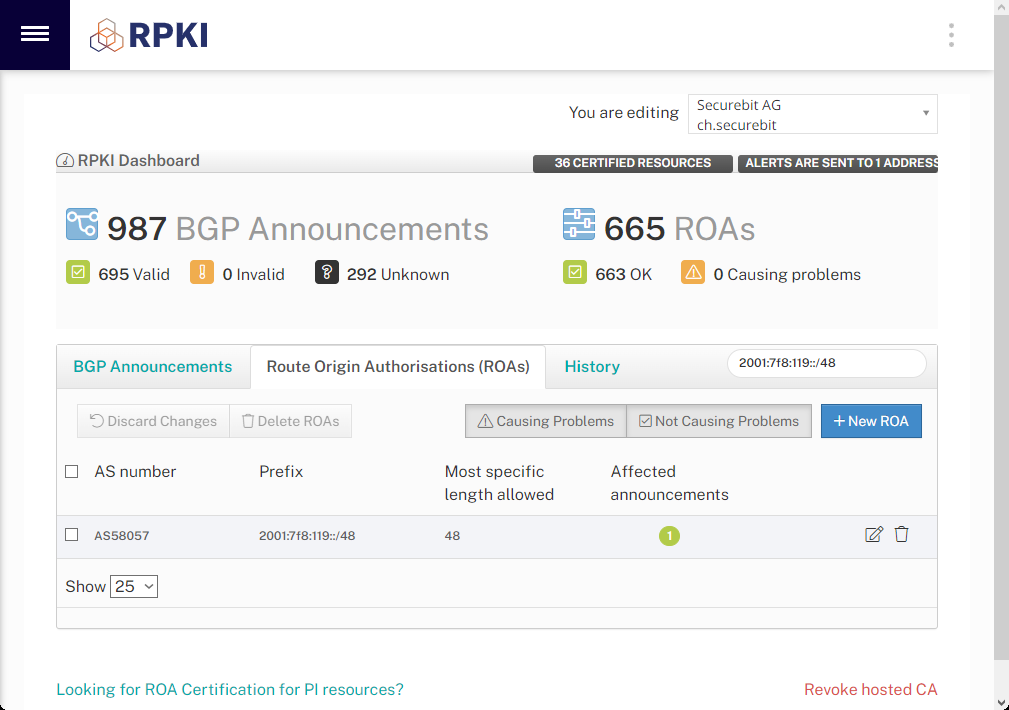Click the black Unknown question-mark icon
Screen dimensions: 1009x710
pos(327,272)
